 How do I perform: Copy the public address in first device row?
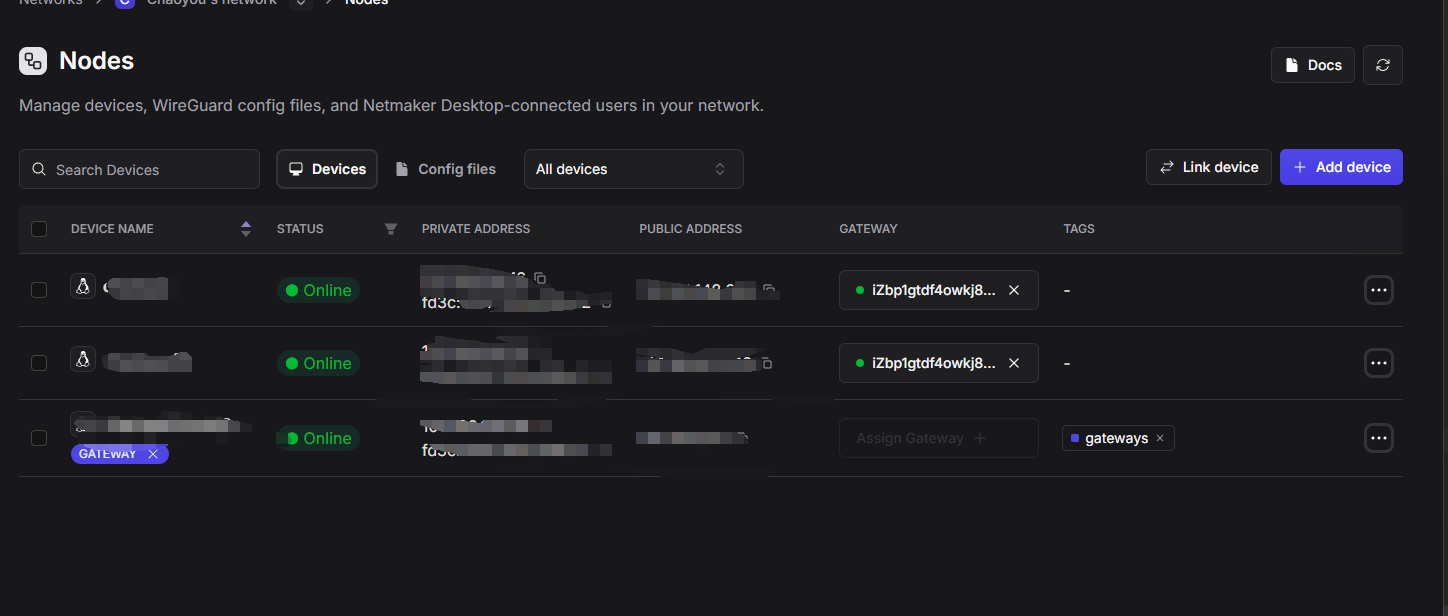coord(768,290)
